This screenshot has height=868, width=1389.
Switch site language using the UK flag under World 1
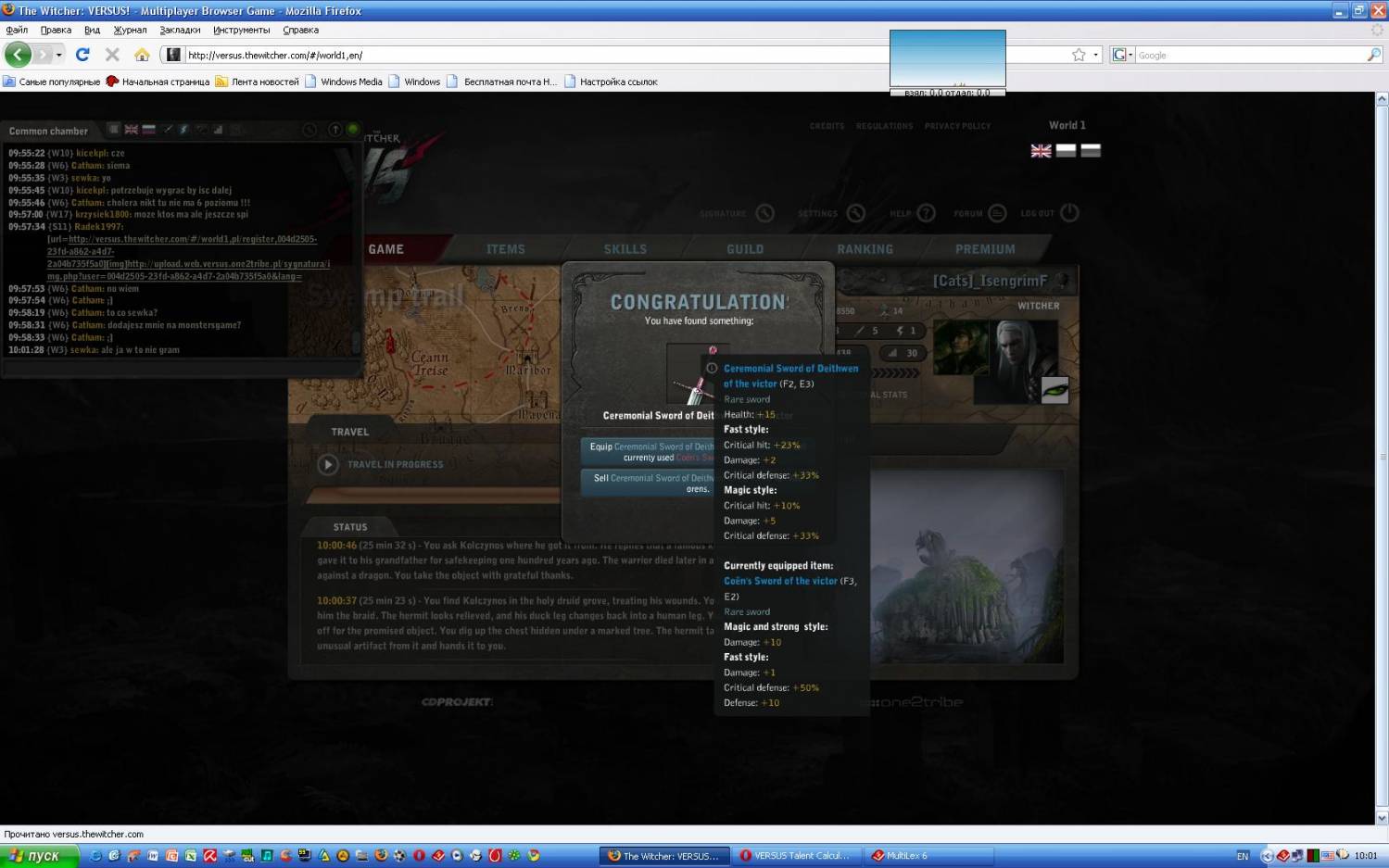(x=1041, y=151)
